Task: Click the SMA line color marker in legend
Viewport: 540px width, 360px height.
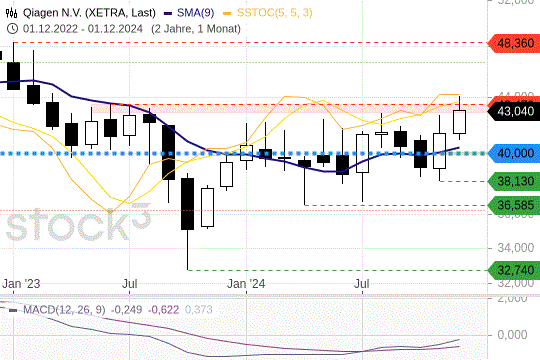Action: [x=168, y=14]
